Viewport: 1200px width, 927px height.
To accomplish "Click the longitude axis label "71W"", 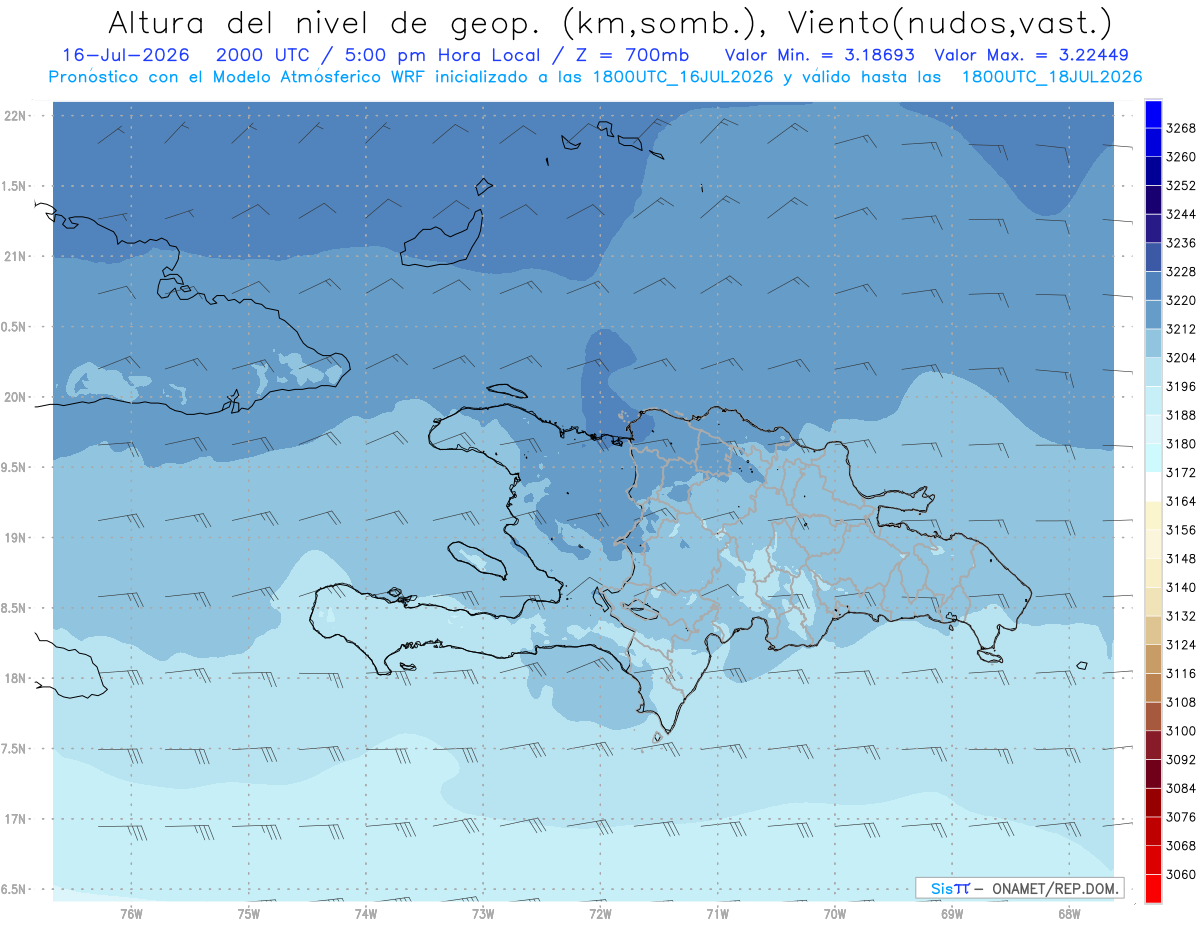I will (x=717, y=914).
